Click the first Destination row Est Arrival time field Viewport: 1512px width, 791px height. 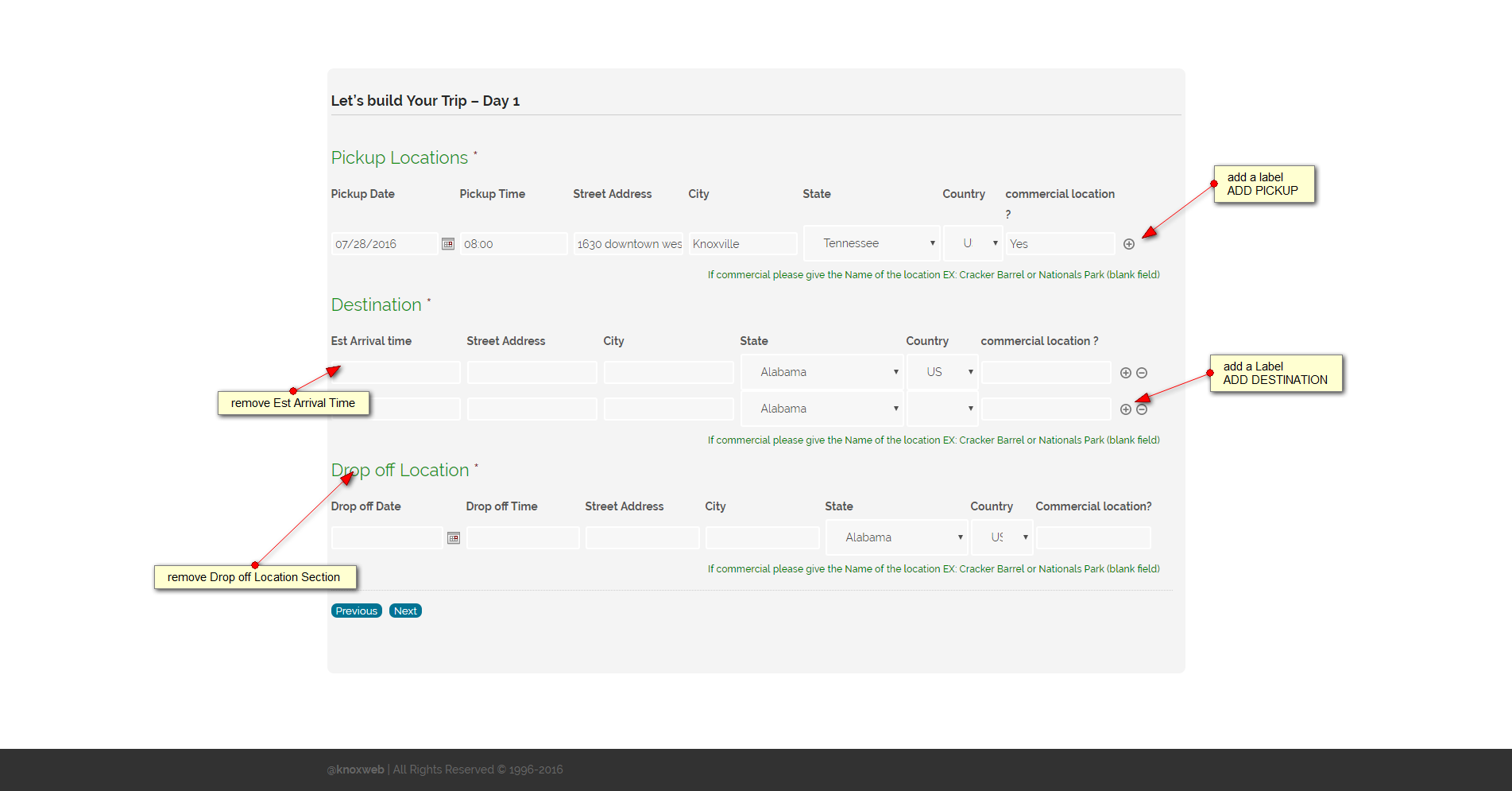(x=396, y=373)
